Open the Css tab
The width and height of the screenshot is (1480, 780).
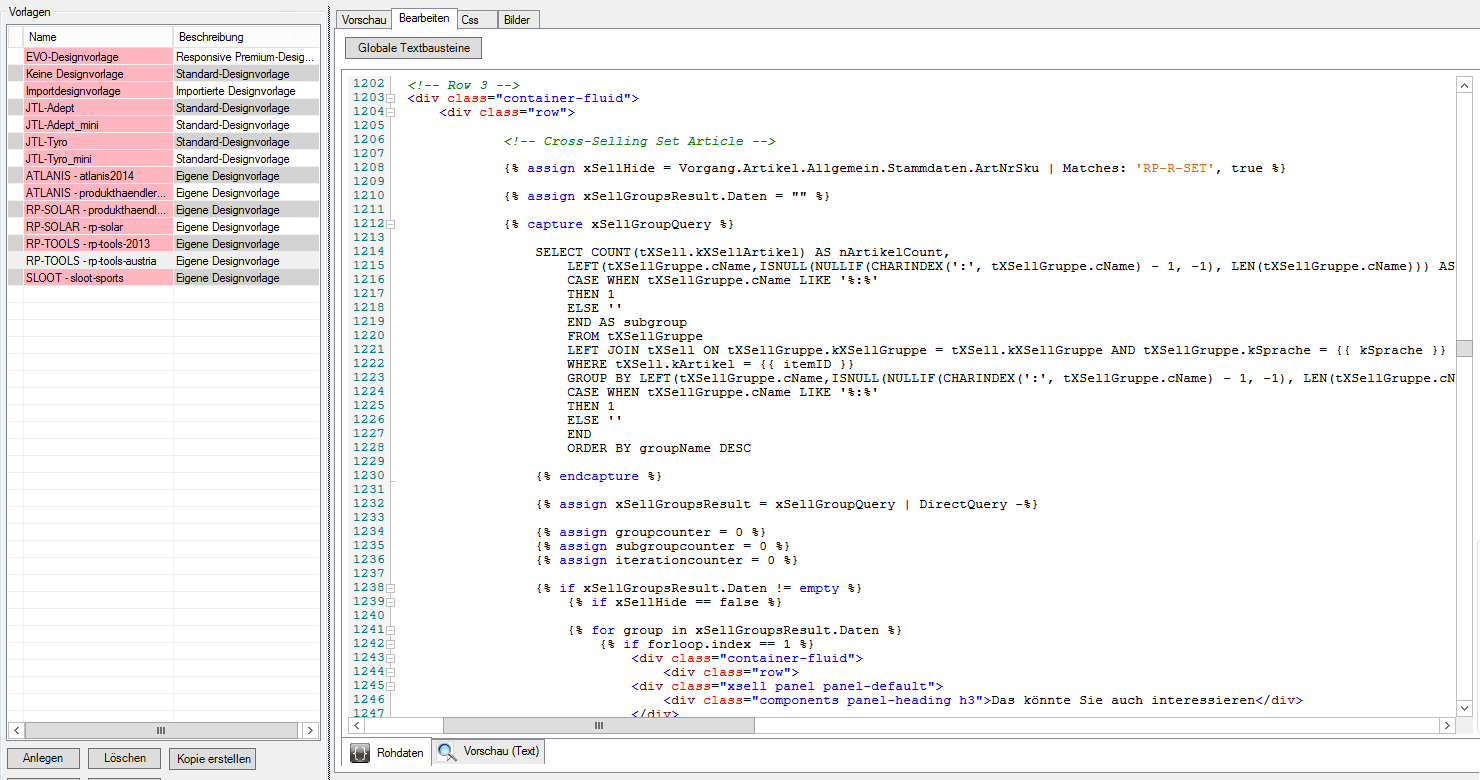tap(477, 20)
